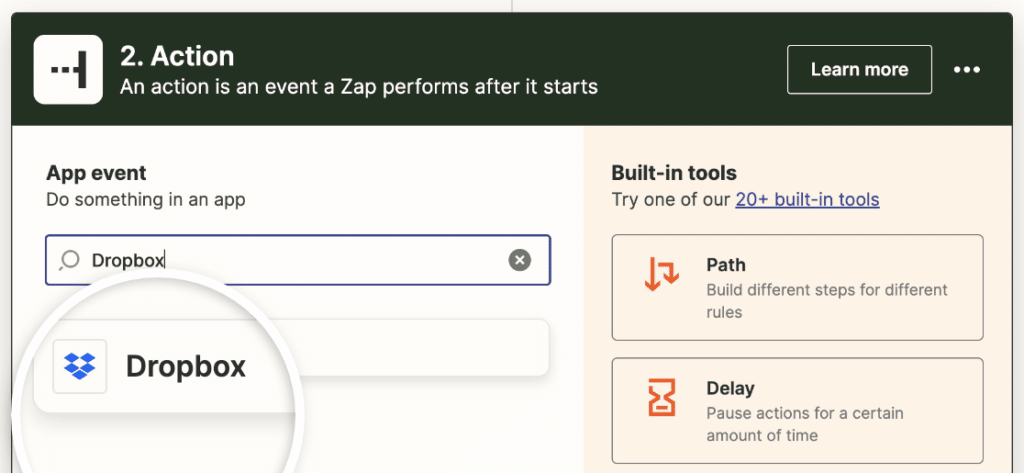The height and width of the screenshot is (473, 1024).
Task: Click the blue Dropbox logo icon
Action: [x=80, y=366]
